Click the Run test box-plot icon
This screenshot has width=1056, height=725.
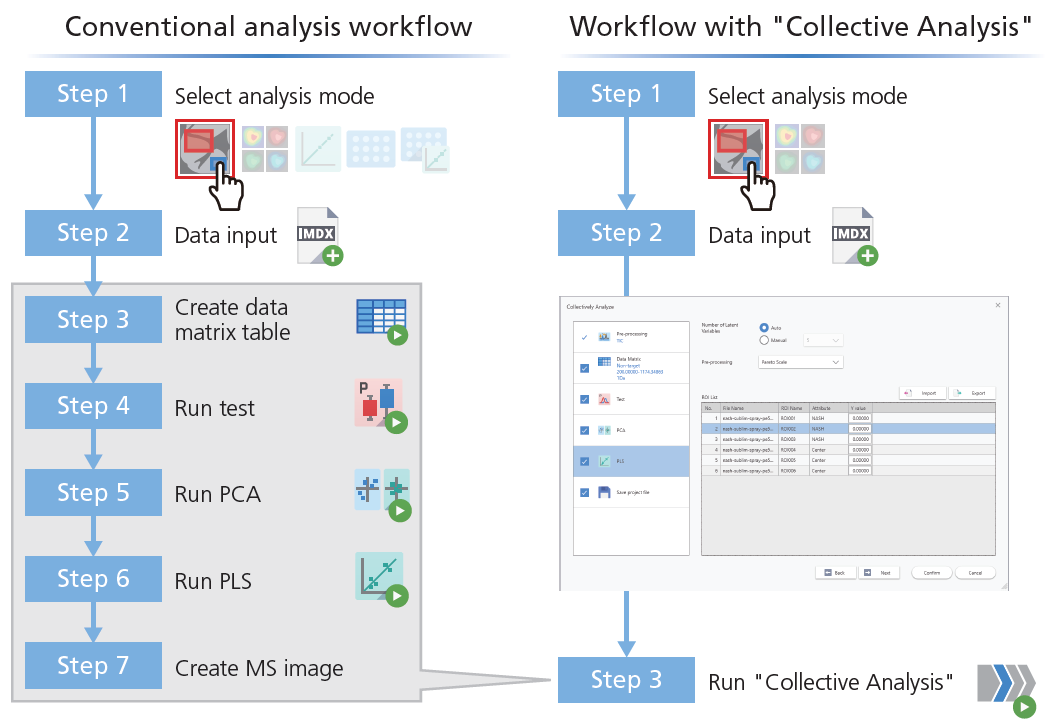381,405
